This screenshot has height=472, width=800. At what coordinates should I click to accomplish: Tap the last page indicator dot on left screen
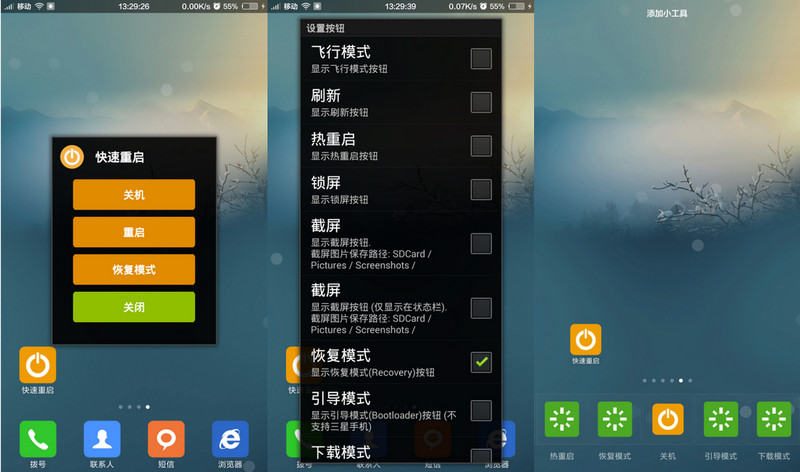(x=147, y=407)
